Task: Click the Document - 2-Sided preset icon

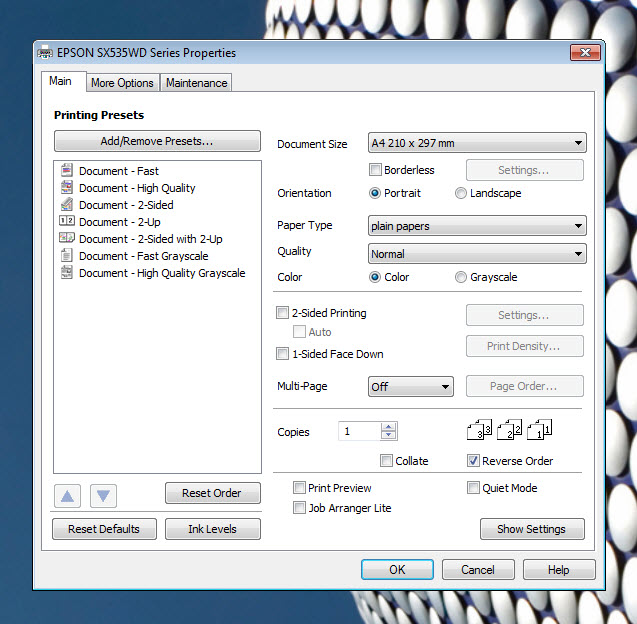Action: coord(67,204)
